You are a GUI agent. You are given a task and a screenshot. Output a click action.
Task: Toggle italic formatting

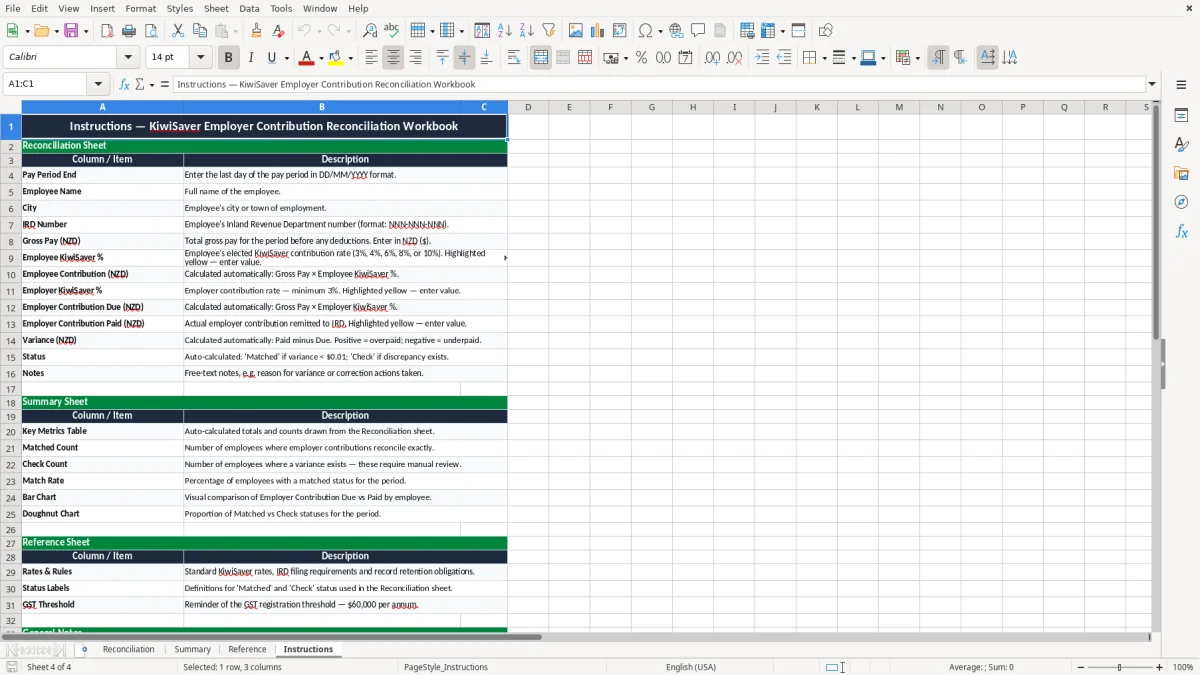(251, 58)
